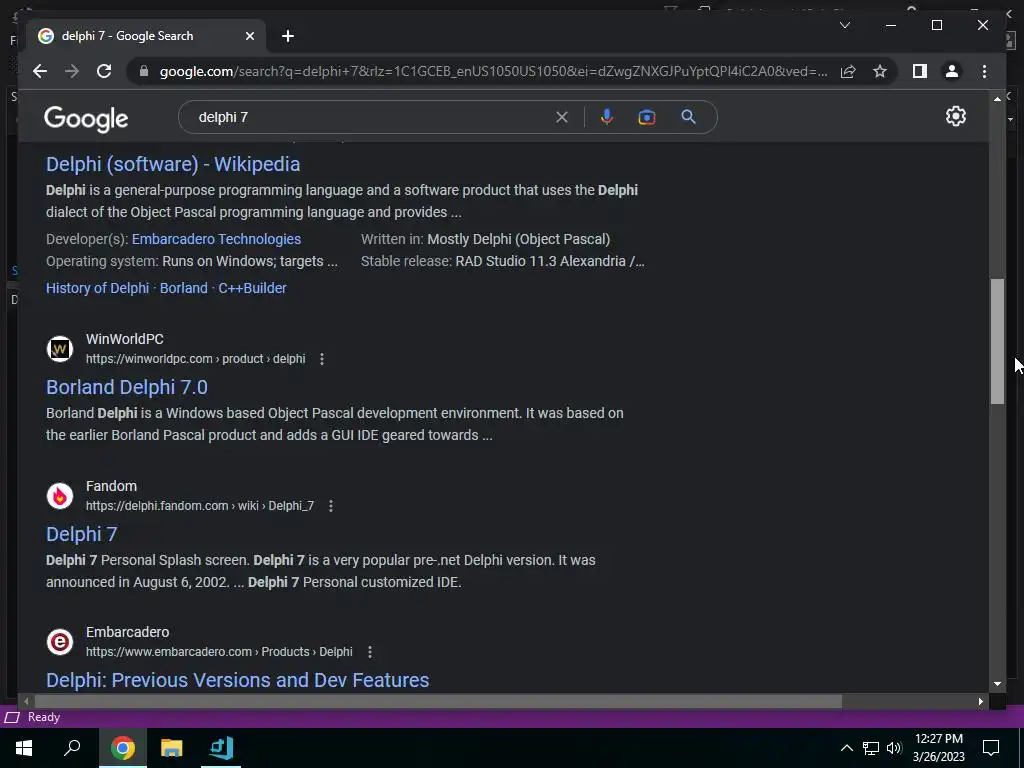This screenshot has width=1024, height=768.
Task: Share this page from the address bar
Action: point(848,71)
